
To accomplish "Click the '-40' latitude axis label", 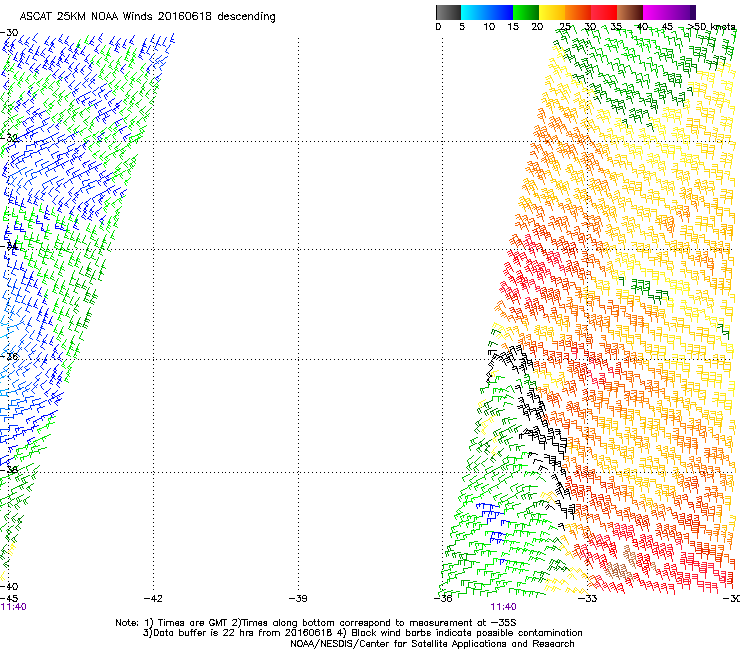I will (x=9, y=586).
